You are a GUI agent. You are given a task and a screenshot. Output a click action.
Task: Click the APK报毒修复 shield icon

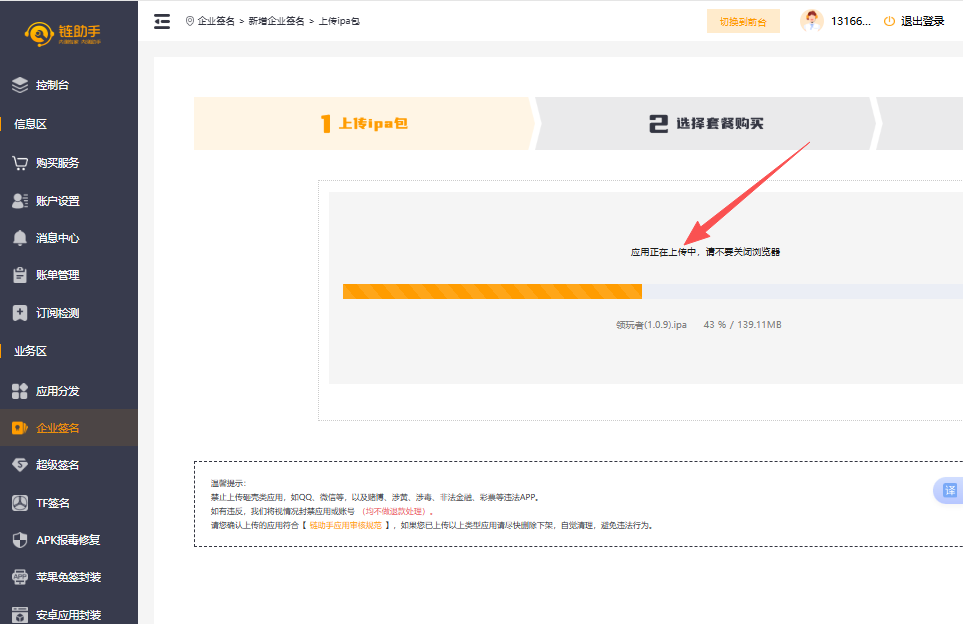coord(20,540)
